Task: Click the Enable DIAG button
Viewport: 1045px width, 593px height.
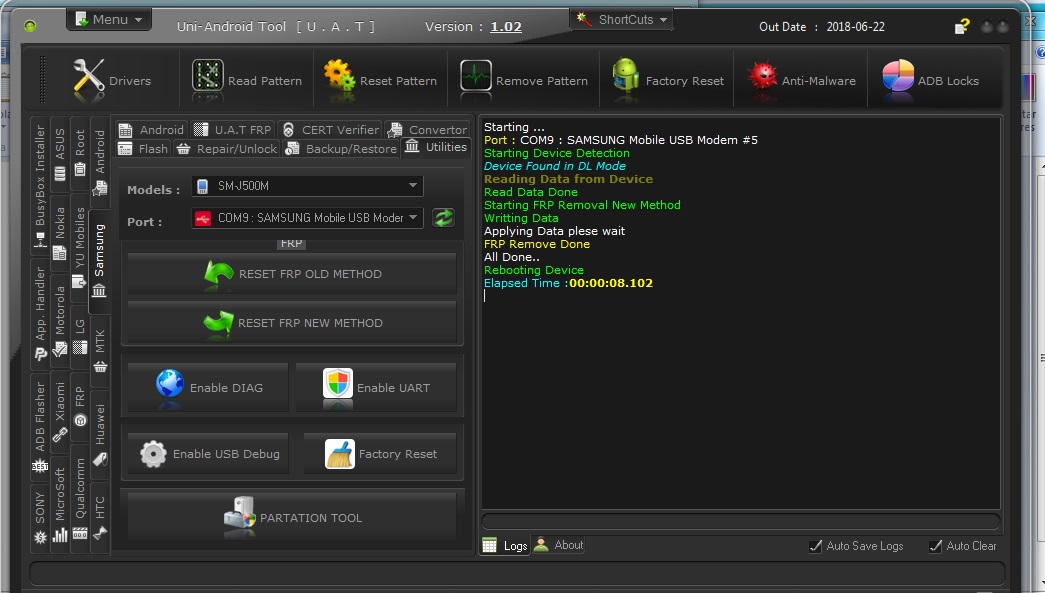Action: click(208, 387)
